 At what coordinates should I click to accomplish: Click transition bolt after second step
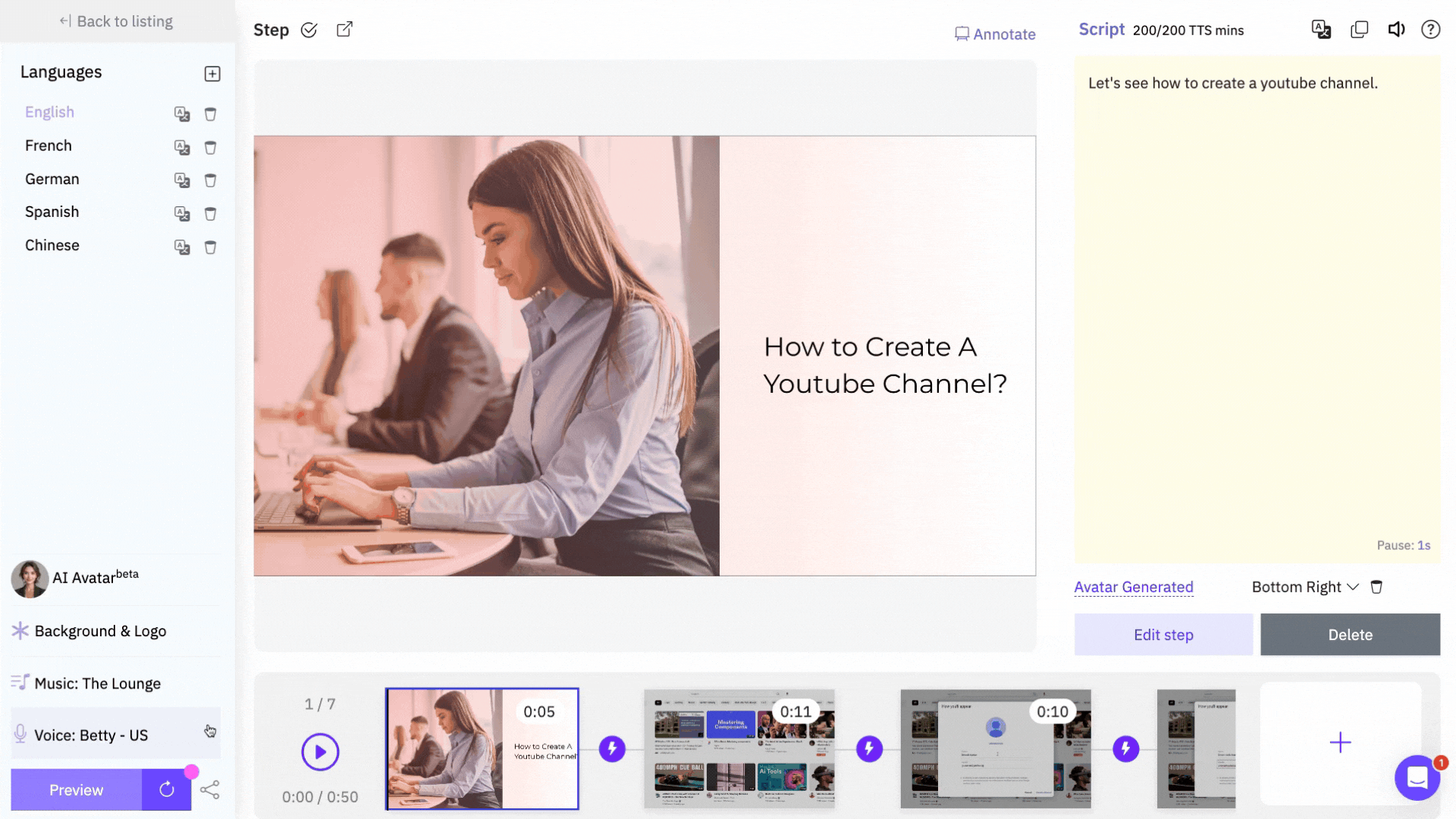(869, 748)
